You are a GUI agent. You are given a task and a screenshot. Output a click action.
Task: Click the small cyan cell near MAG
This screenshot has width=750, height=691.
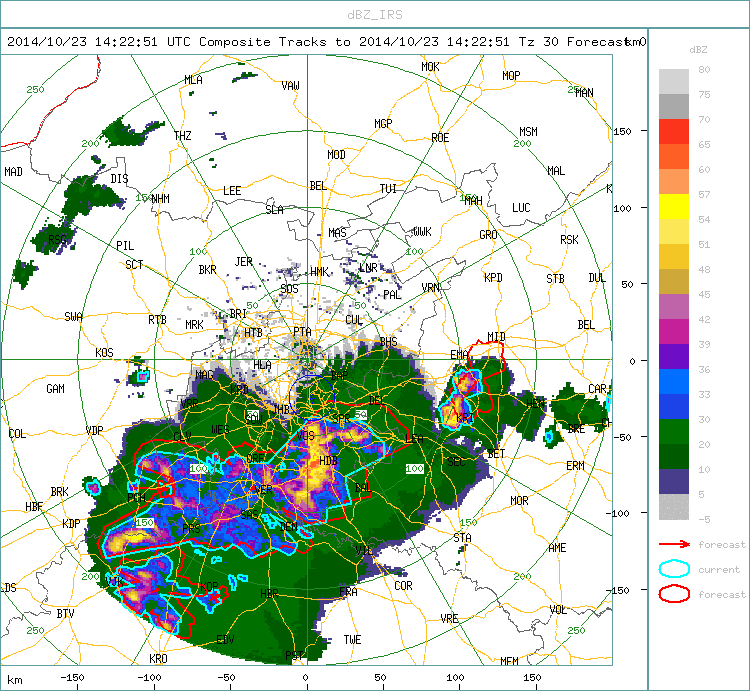coord(143,376)
